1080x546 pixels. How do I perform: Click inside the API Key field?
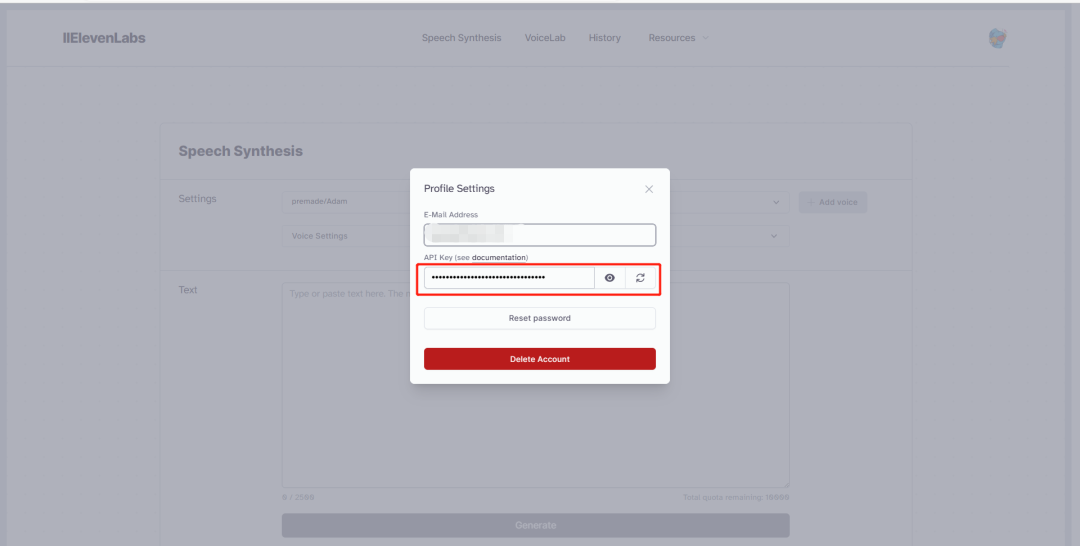(509, 278)
